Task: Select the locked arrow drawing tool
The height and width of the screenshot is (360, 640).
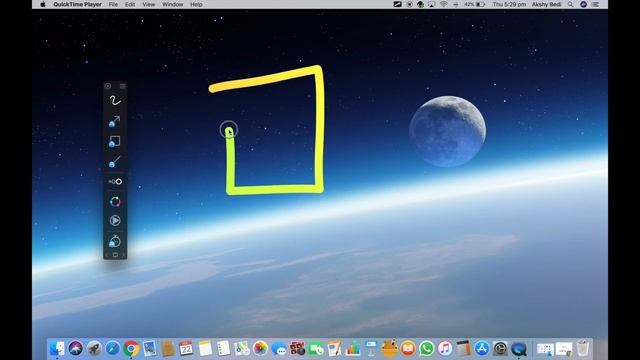Action: point(115,121)
